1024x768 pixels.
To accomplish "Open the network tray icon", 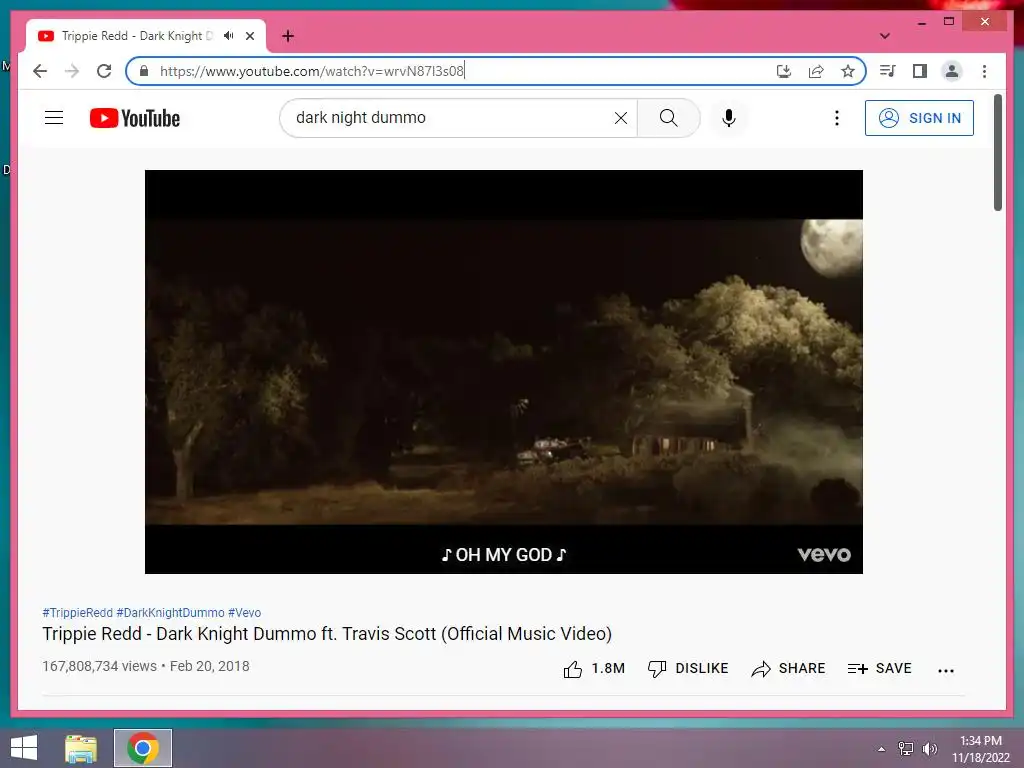I will pos(906,749).
